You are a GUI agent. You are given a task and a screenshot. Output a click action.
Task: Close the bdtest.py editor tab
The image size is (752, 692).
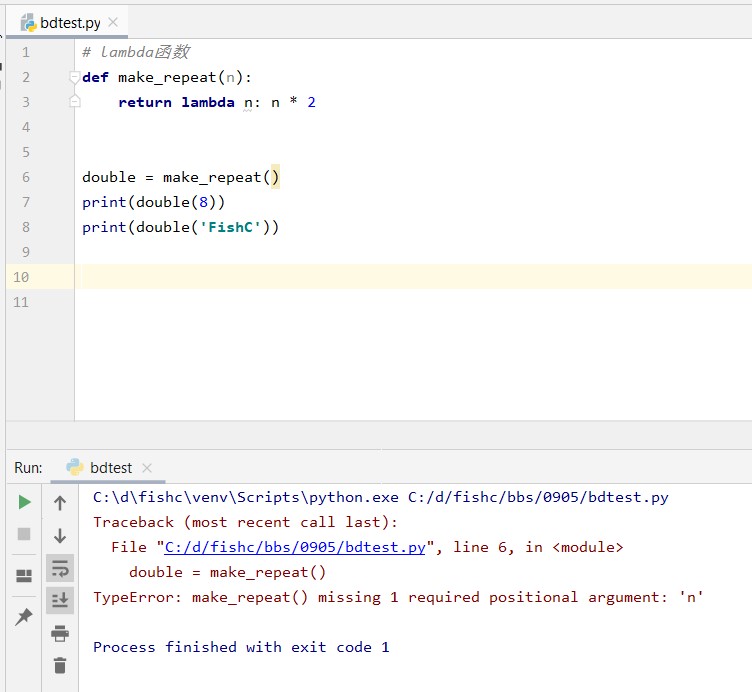[113, 22]
